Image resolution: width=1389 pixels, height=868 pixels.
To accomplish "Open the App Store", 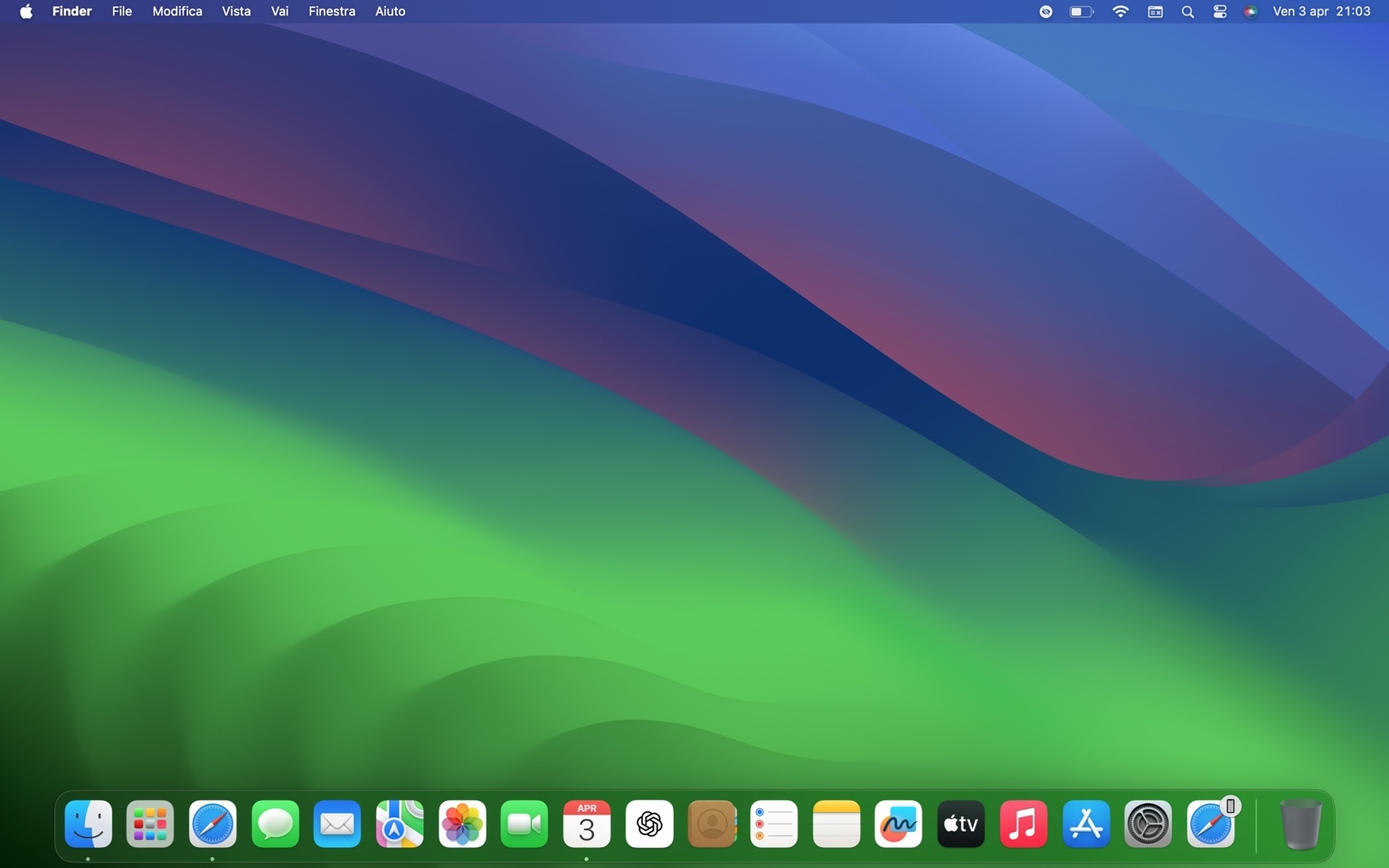I will tap(1085, 824).
